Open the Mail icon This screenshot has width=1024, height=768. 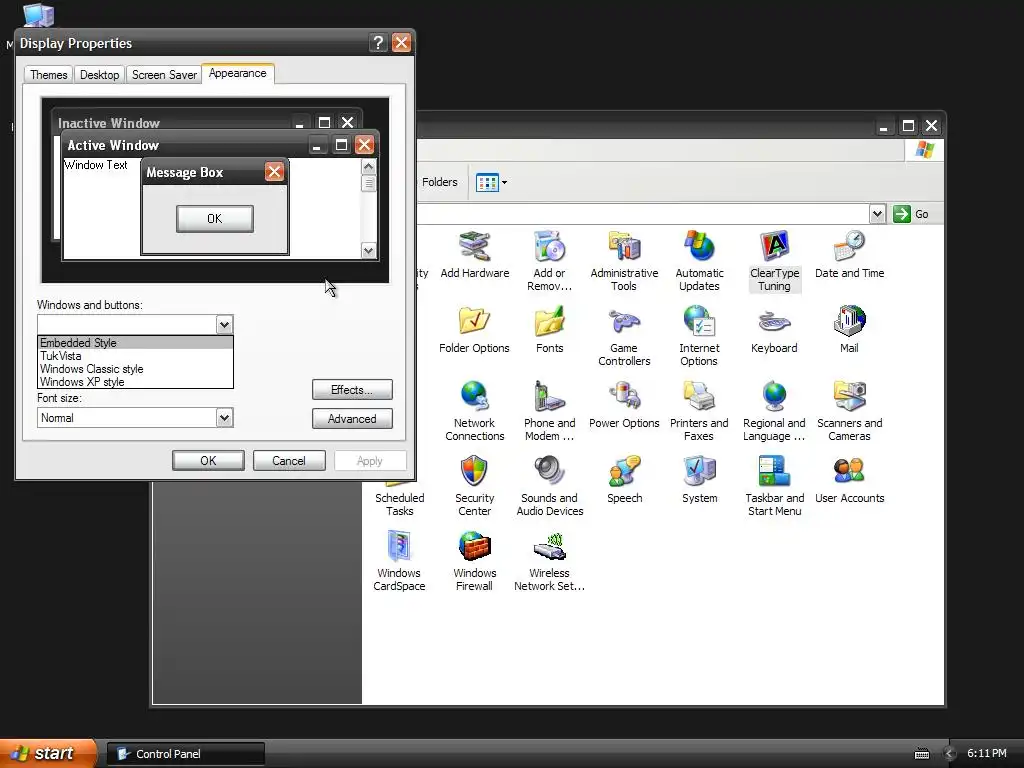(x=849, y=330)
